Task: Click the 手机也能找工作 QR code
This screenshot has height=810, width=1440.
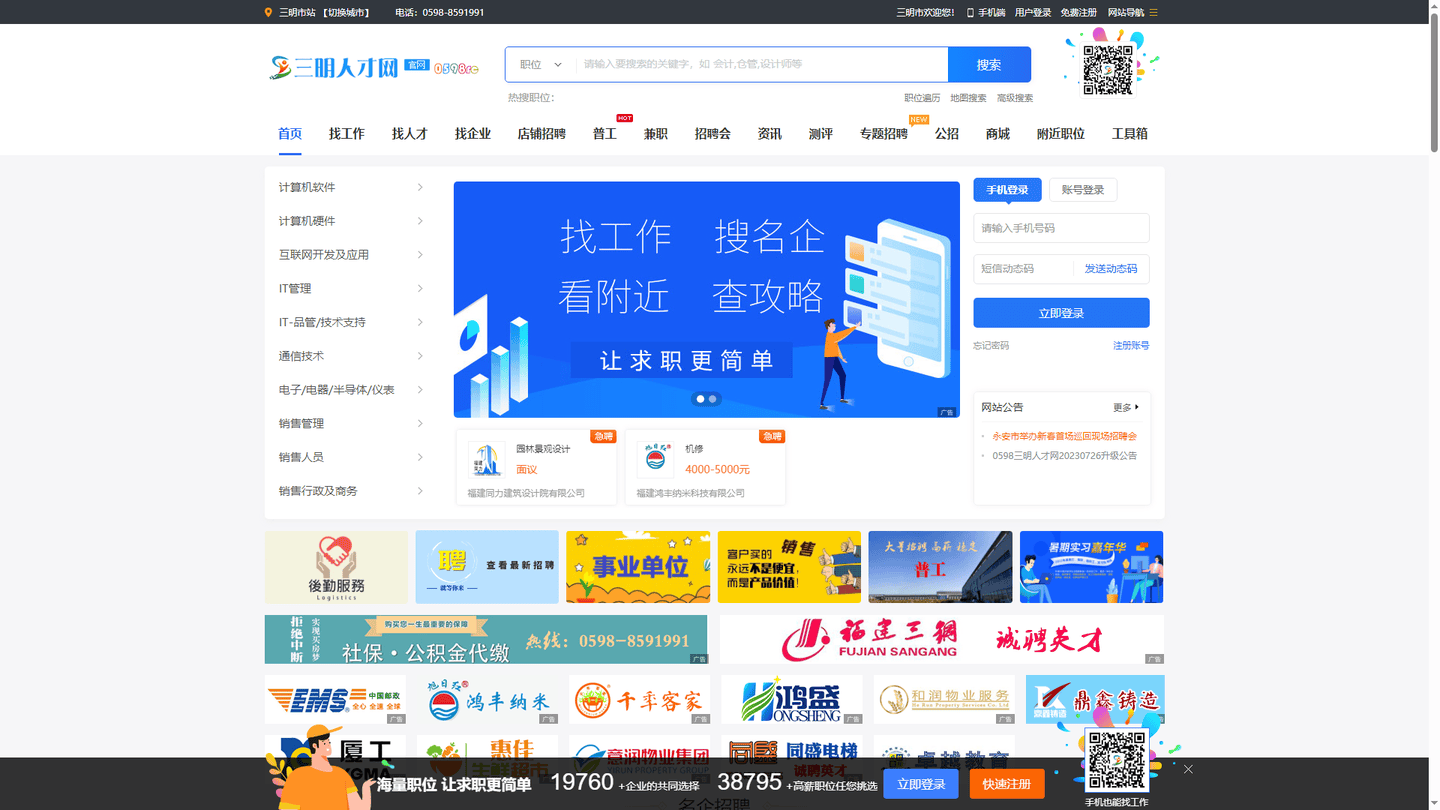Action: pos(1116,762)
